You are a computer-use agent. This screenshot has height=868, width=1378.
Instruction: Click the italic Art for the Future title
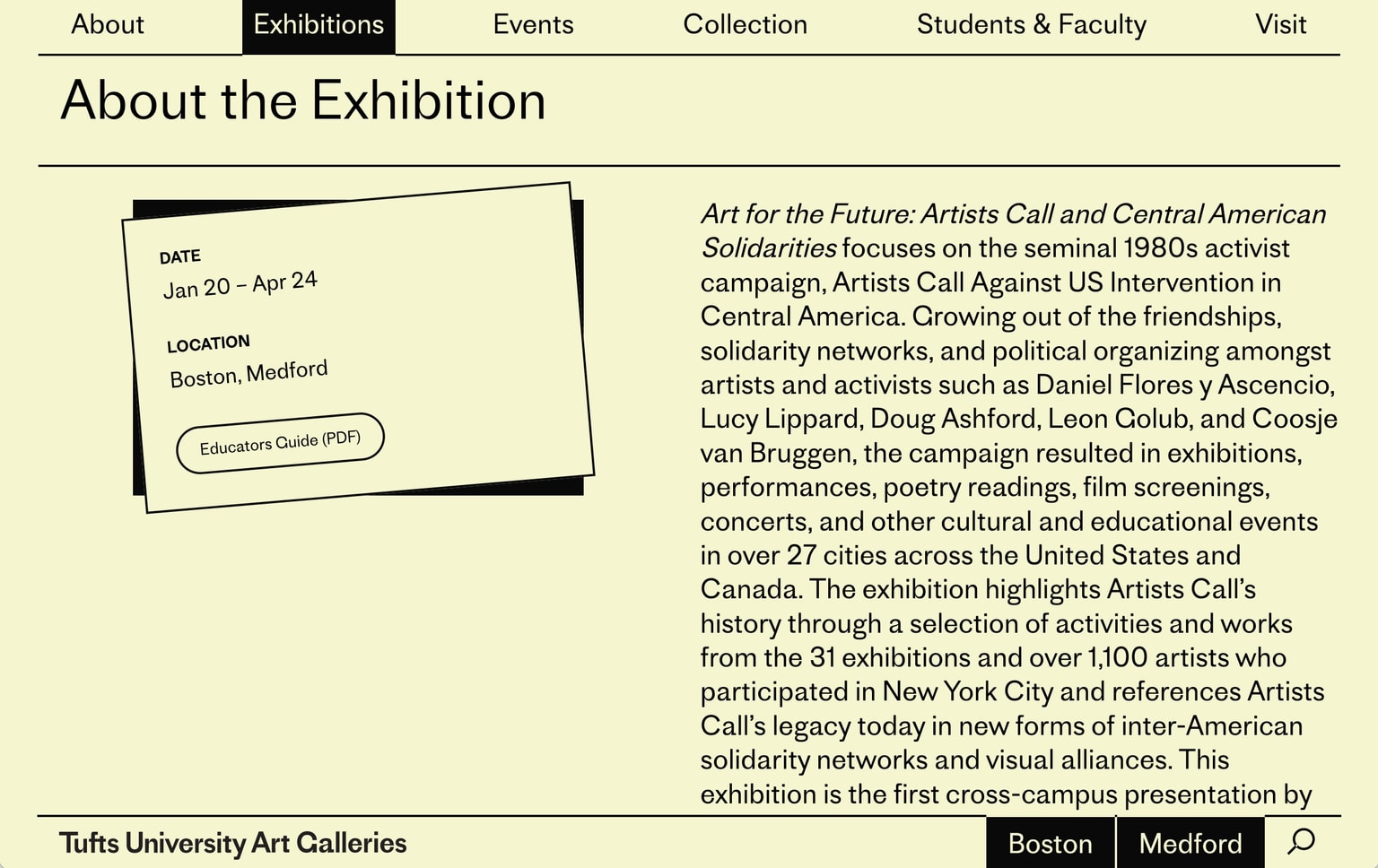pyautogui.click(x=1012, y=215)
